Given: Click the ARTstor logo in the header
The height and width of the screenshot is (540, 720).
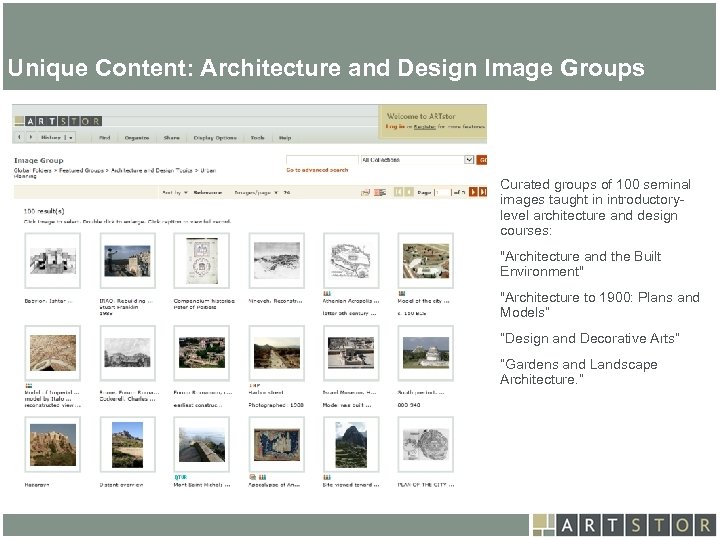Looking at the screenshot, I should 58,120.
